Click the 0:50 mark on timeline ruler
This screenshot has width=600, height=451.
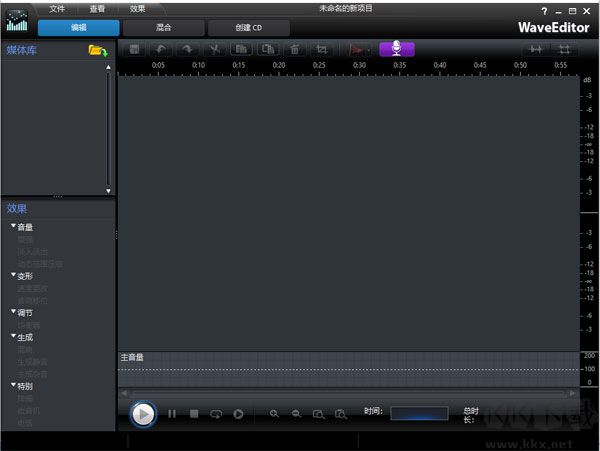tap(520, 65)
